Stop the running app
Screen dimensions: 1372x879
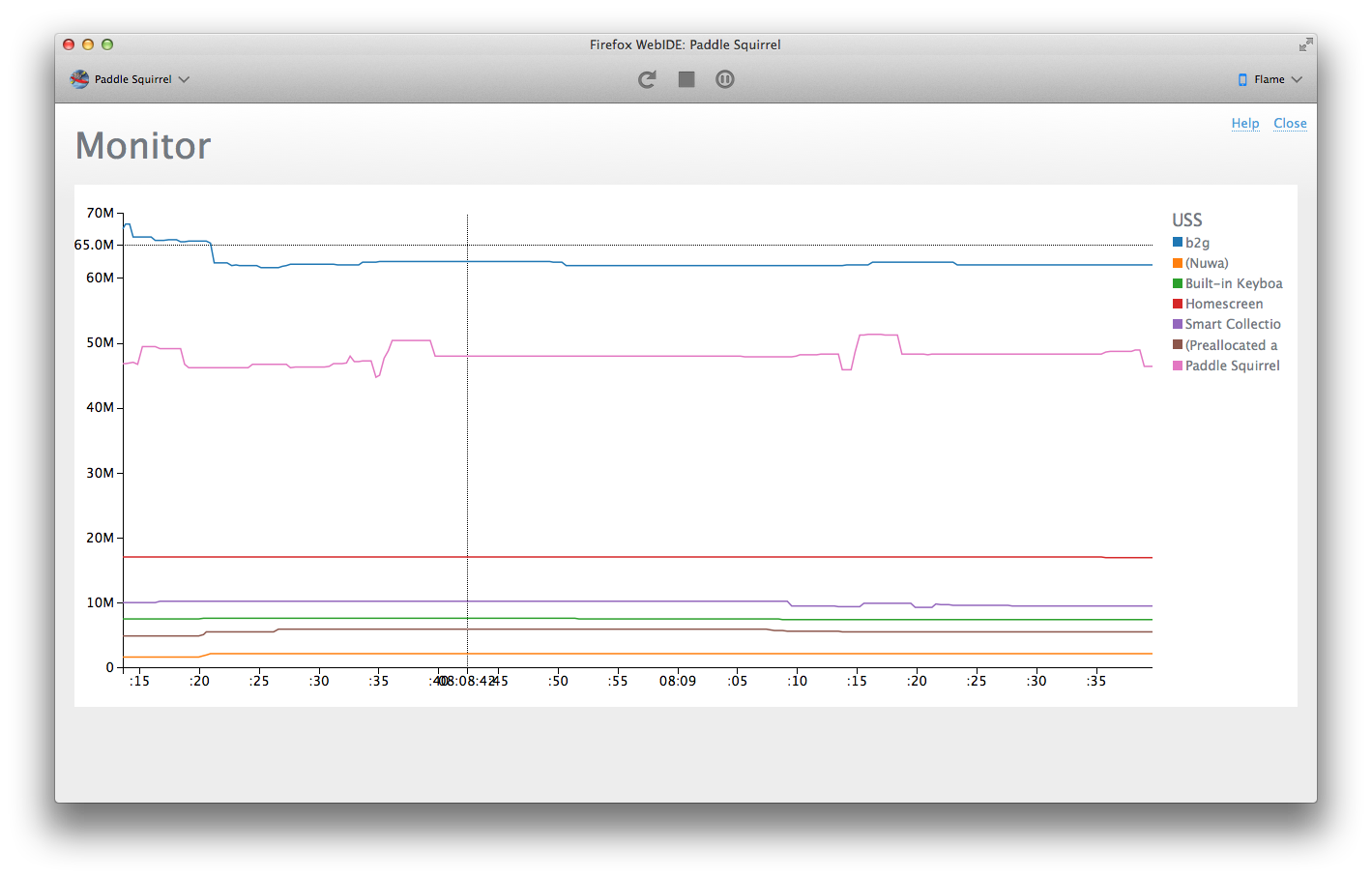(686, 79)
